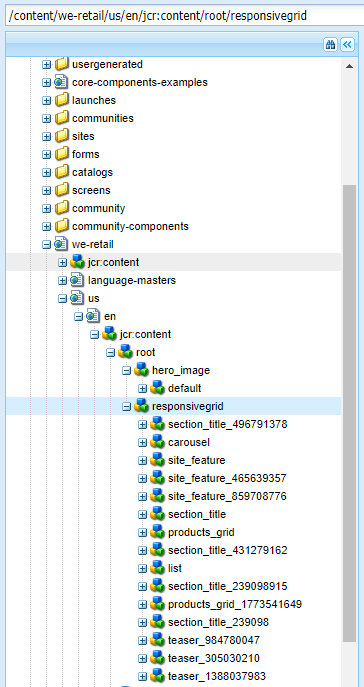The height and width of the screenshot is (687, 364).
Task: Select the teaser_305030210 node
Action: [214, 658]
